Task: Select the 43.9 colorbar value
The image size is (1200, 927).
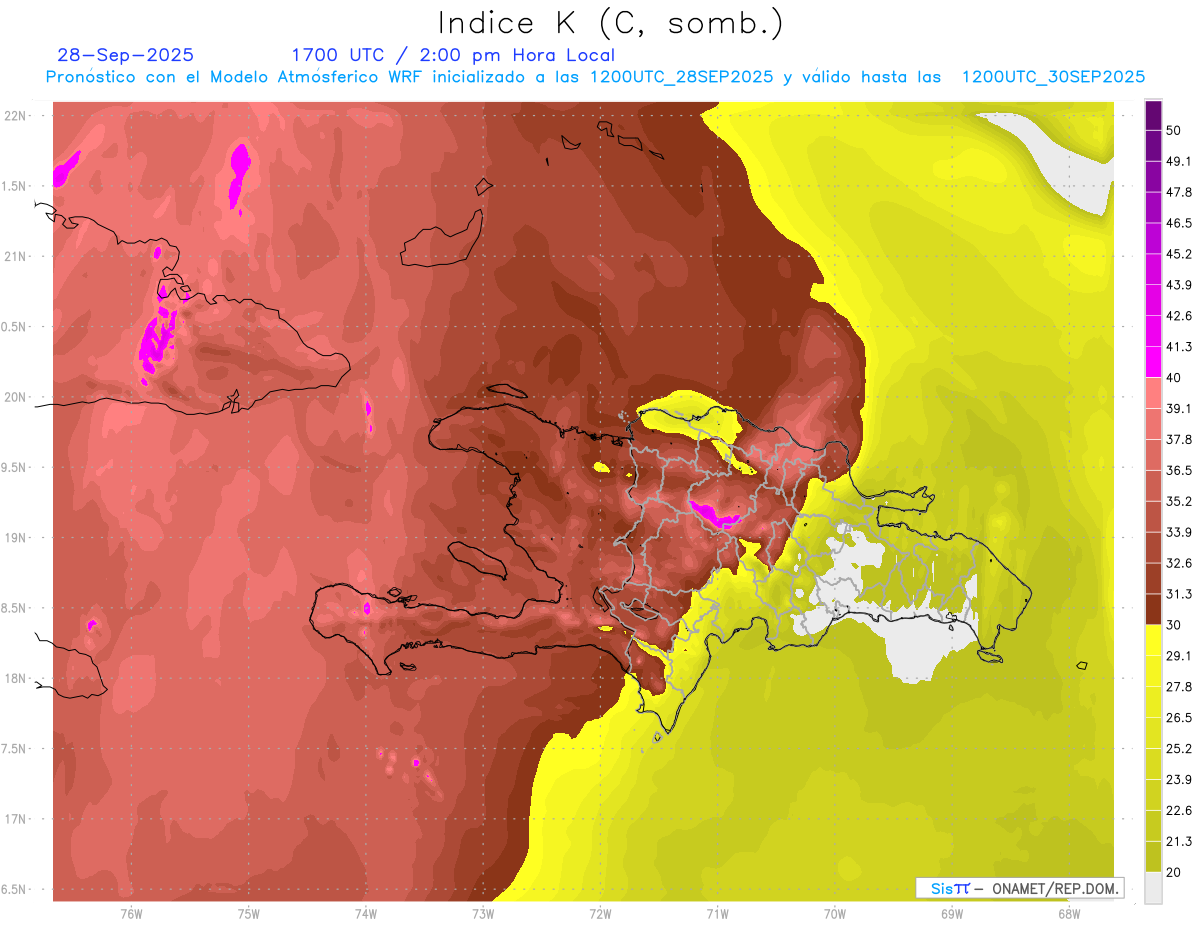Action: point(1180,285)
